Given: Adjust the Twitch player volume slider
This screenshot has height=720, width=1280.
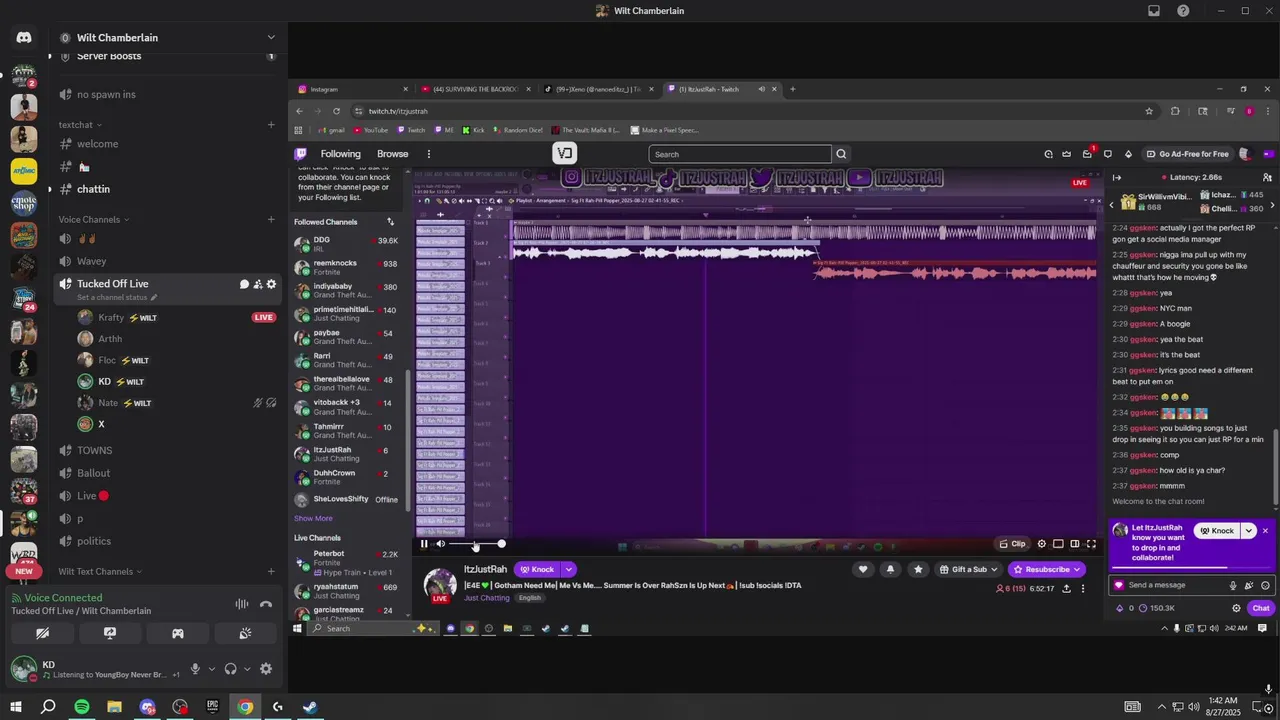Looking at the screenshot, I should click(x=476, y=544).
